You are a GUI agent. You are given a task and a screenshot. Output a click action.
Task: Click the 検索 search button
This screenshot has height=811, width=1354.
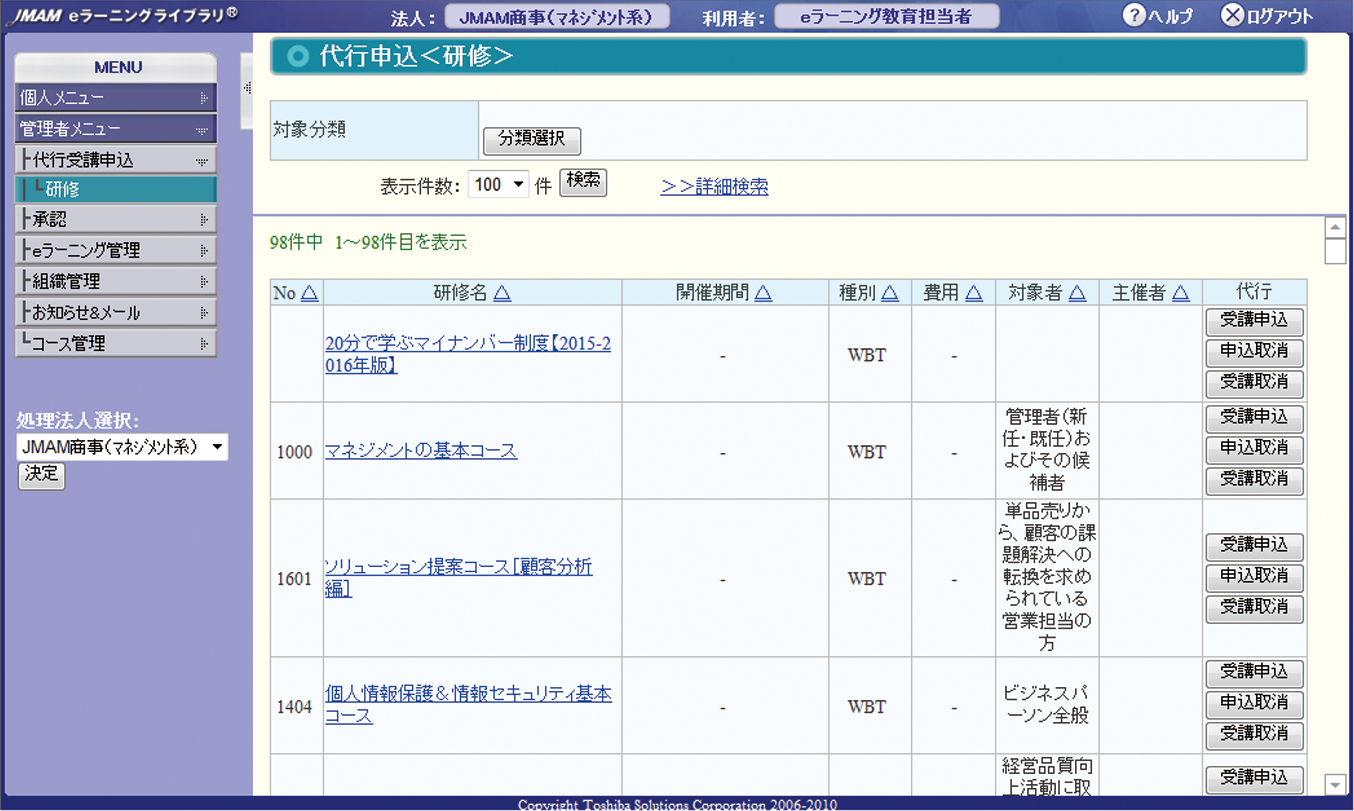pos(583,182)
